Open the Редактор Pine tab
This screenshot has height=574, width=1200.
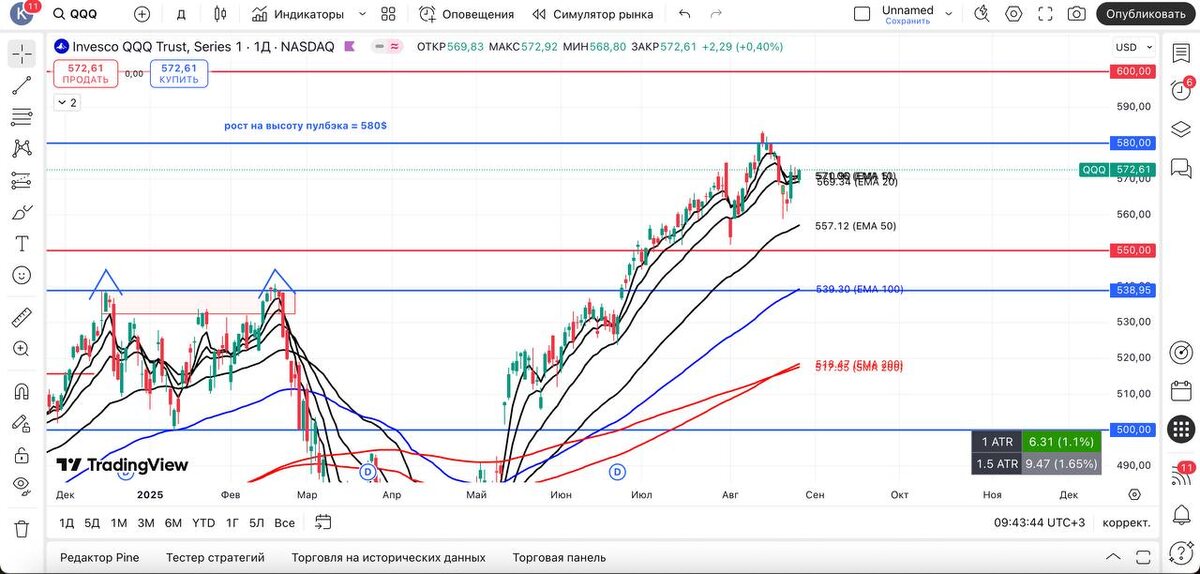click(100, 558)
